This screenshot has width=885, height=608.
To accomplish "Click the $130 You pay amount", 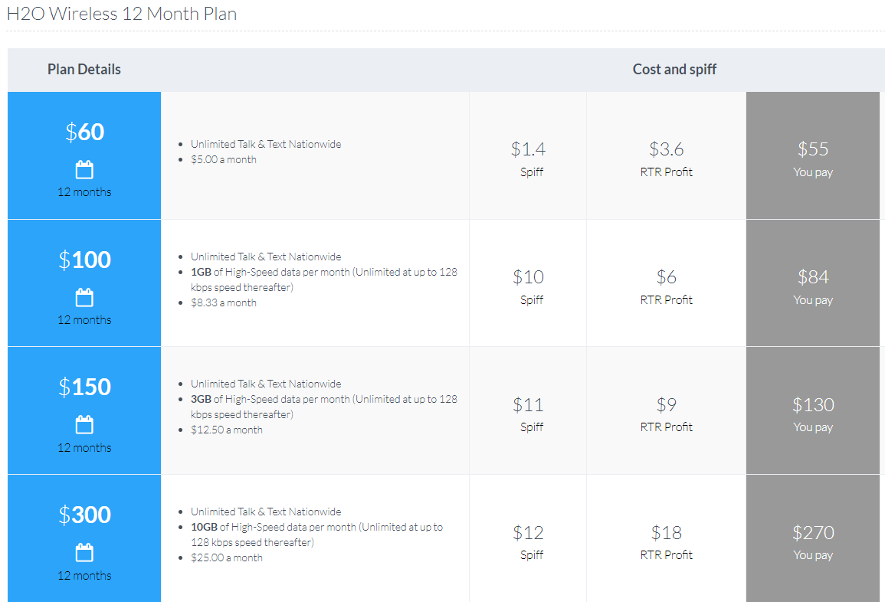I will pos(813,405).
